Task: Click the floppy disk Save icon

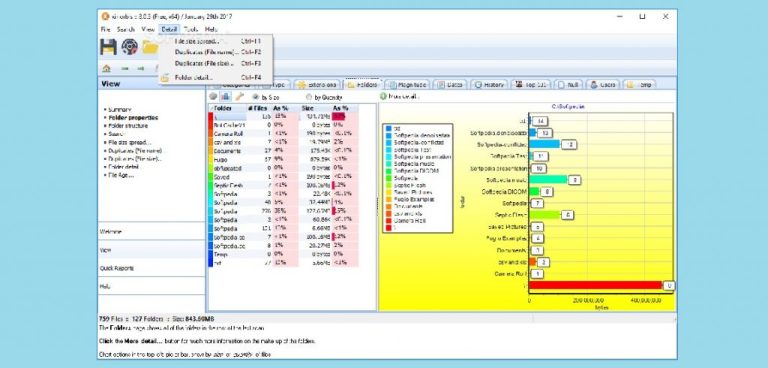Action: [109, 47]
